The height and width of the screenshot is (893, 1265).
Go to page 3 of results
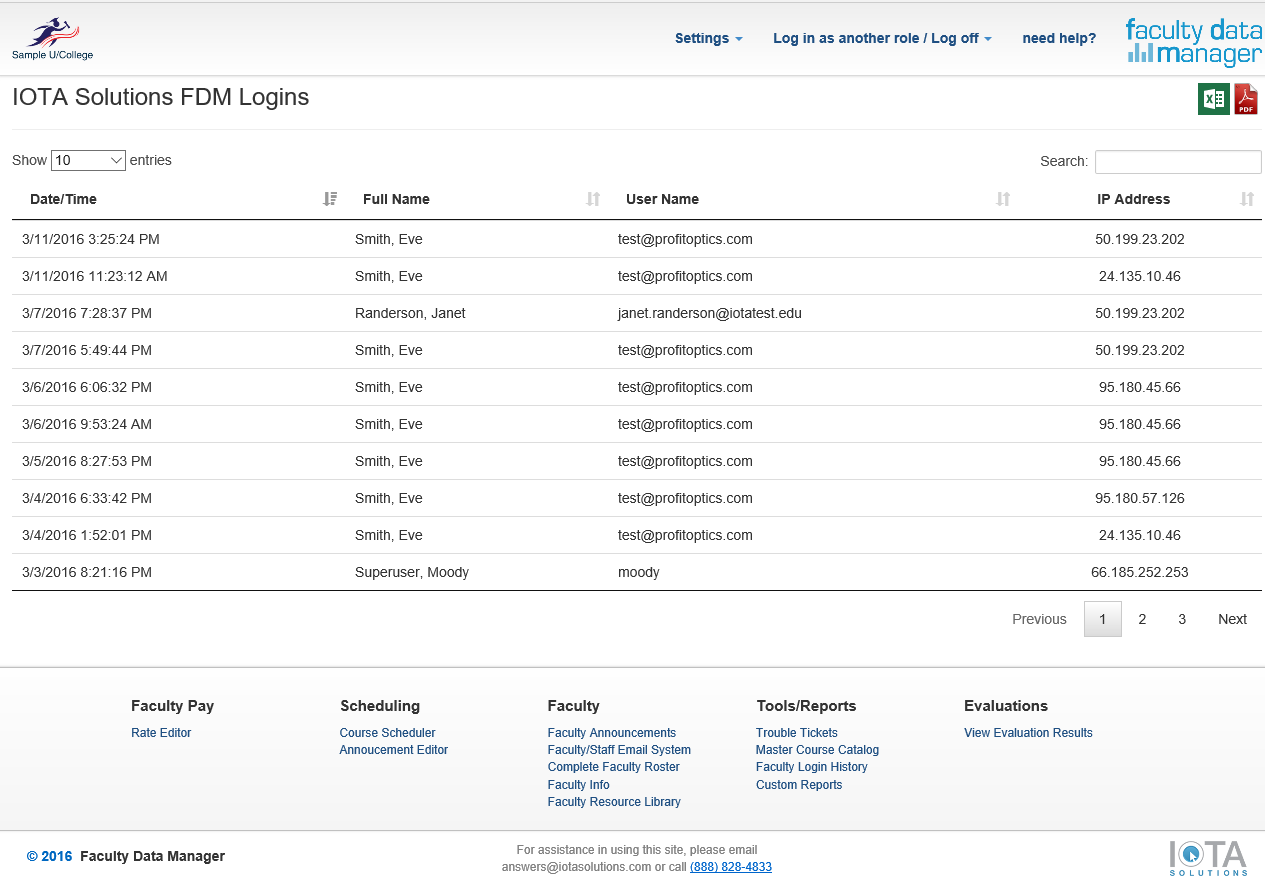tap(1182, 619)
